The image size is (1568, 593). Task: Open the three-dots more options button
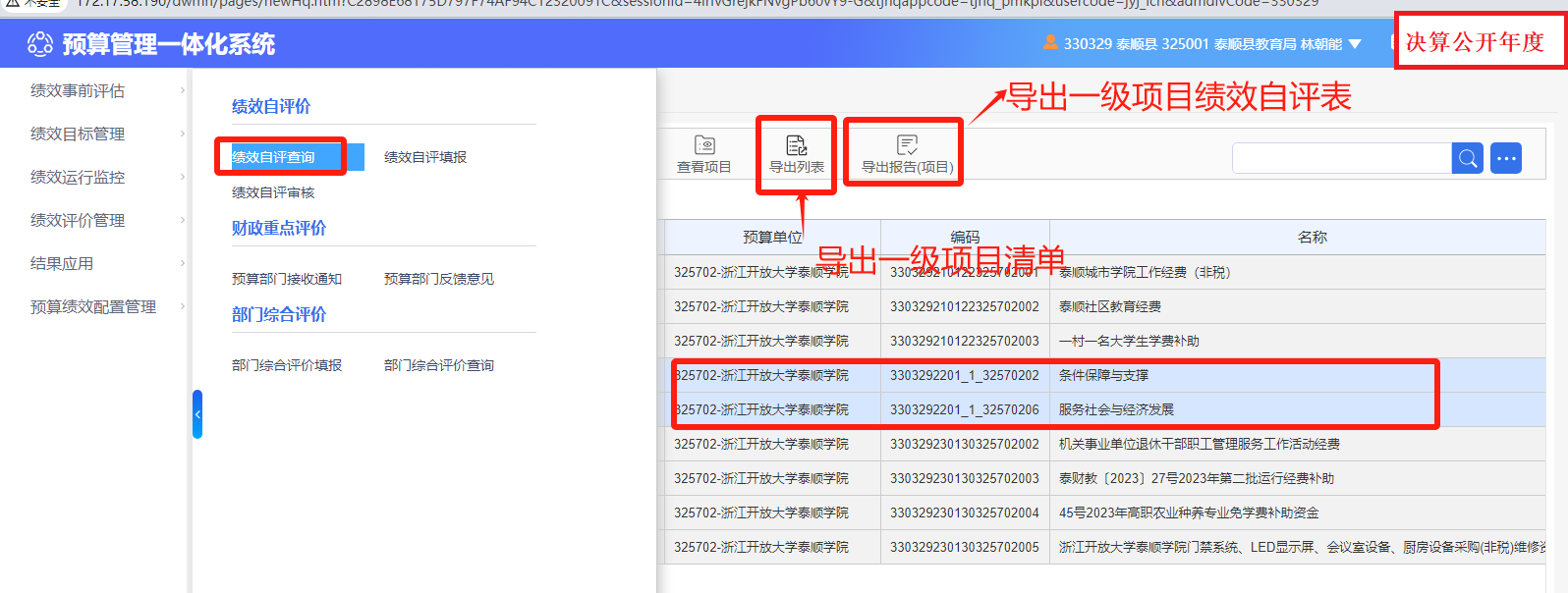click(1506, 158)
